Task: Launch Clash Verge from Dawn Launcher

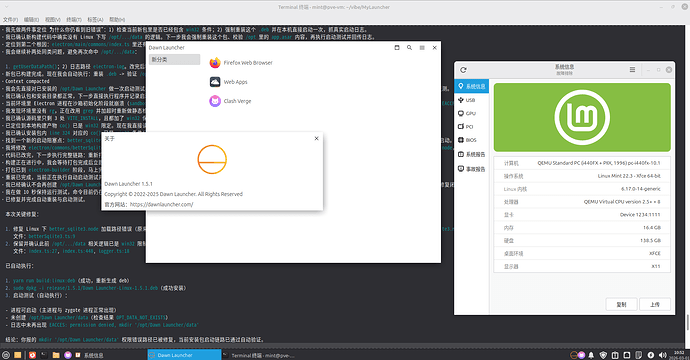Action: tap(230, 101)
